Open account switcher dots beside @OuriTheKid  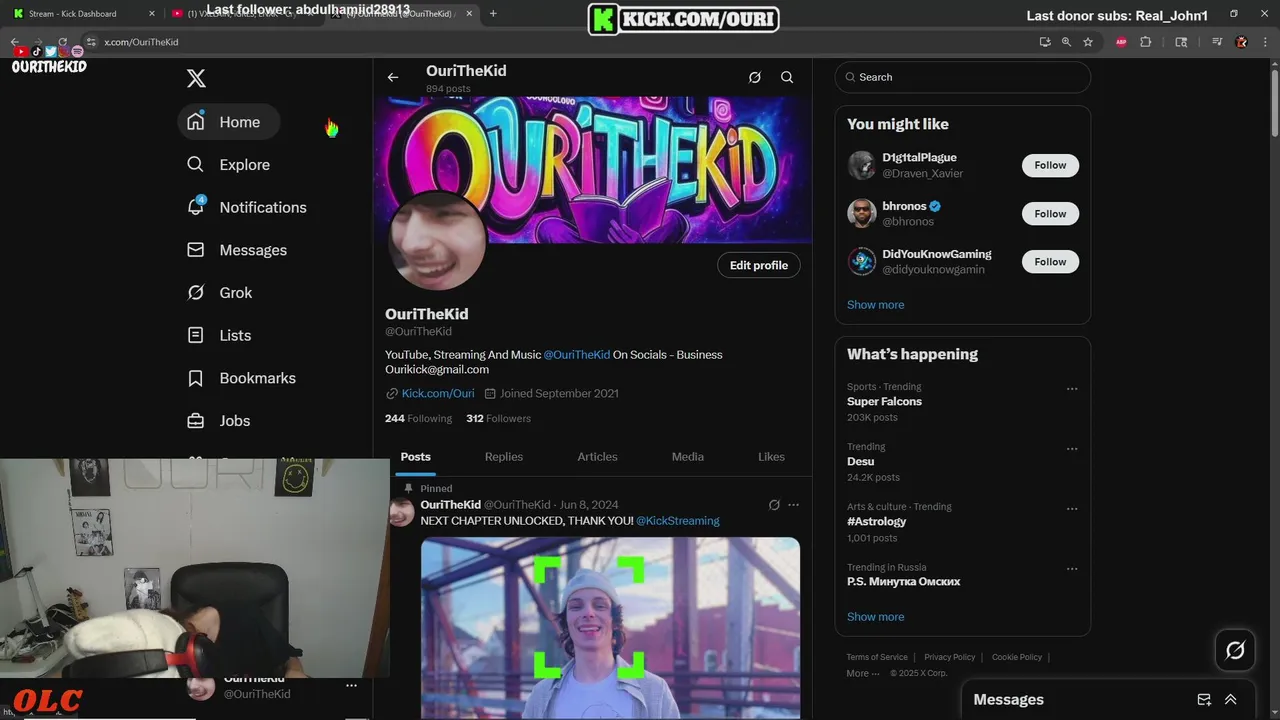(x=351, y=686)
